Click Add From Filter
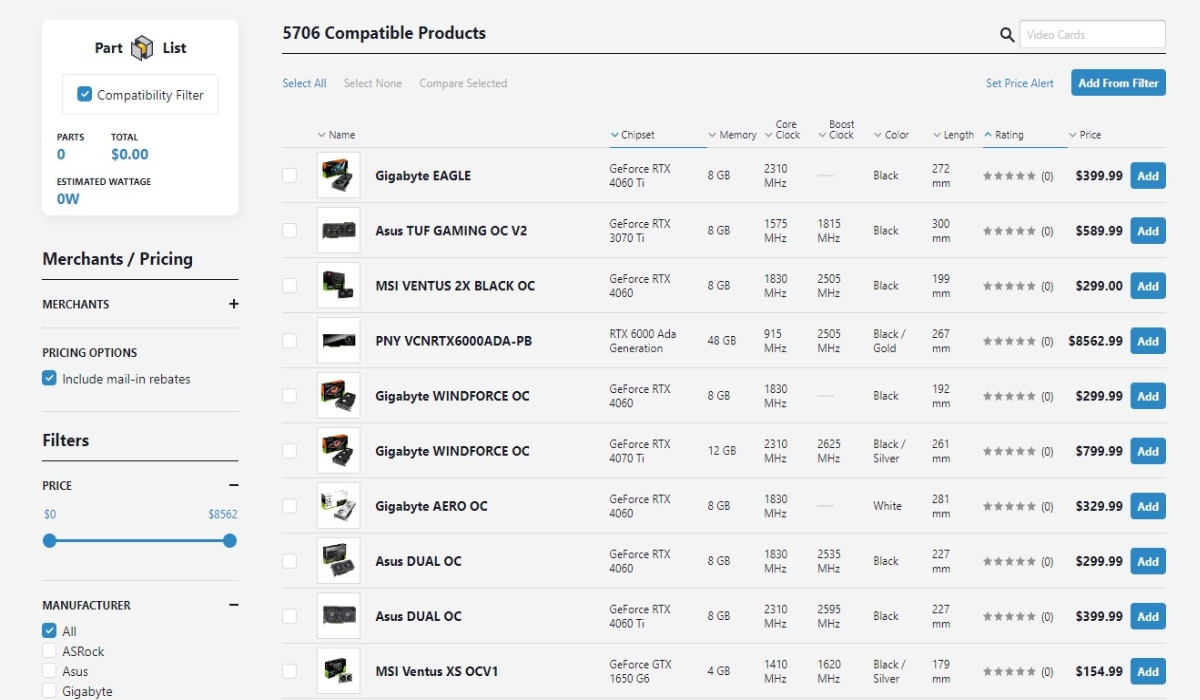The width and height of the screenshot is (1200, 700). [x=1118, y=83]
